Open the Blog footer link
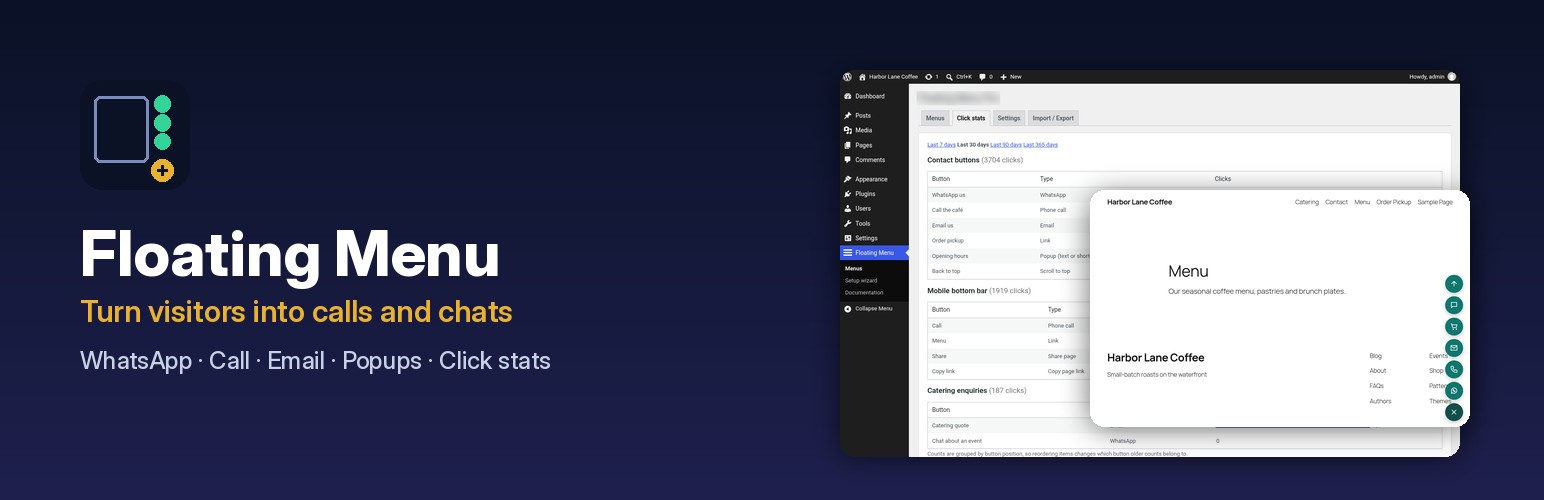 [x=1375, y=356]
